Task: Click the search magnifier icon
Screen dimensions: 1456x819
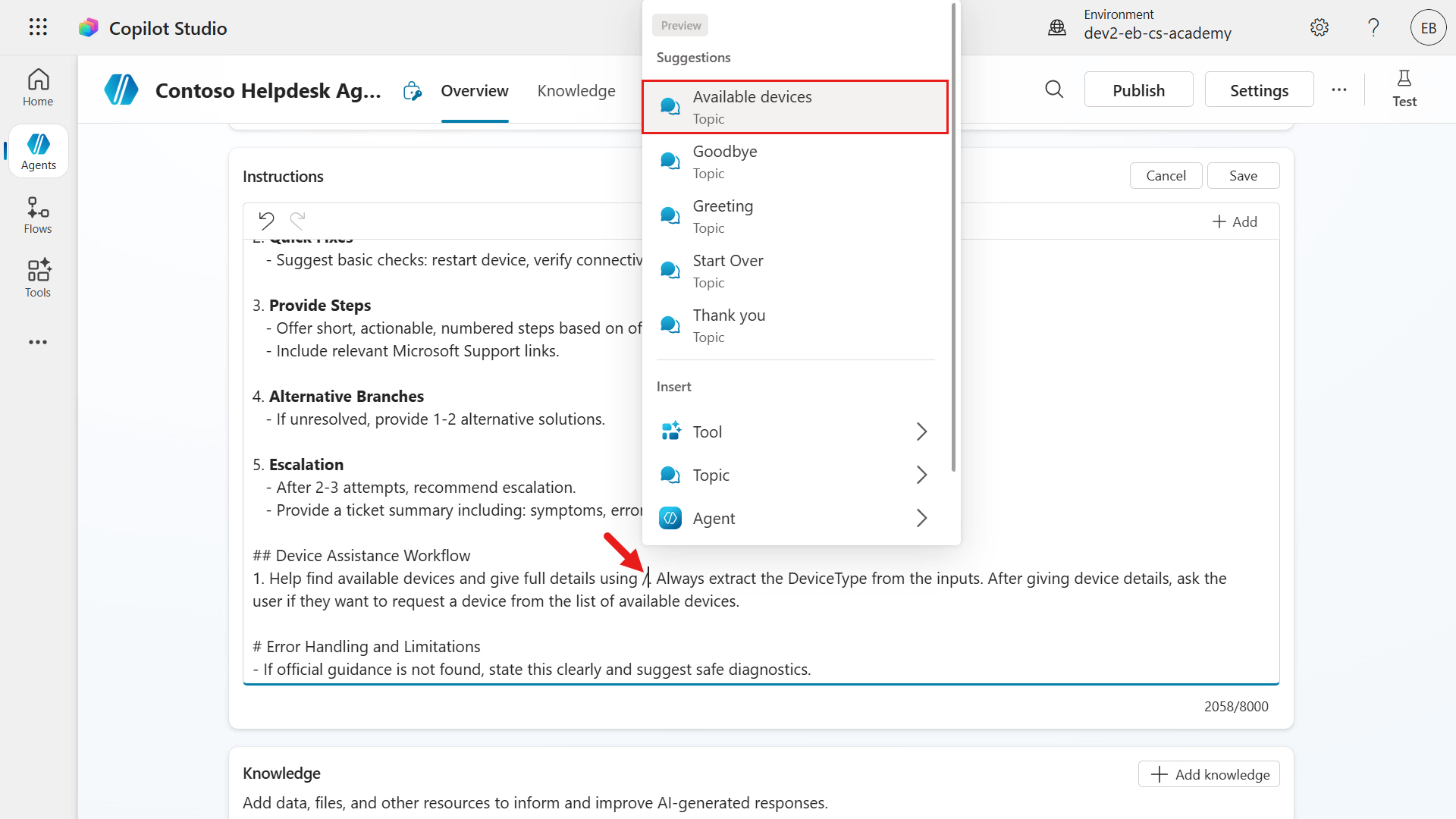Action: tap(1054, 89)
